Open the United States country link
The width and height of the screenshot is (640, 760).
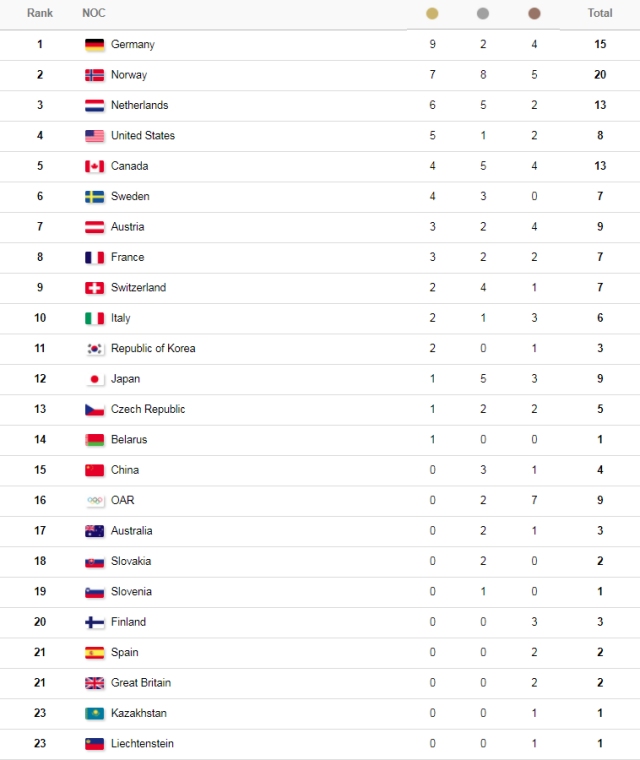(x=142, y=136)
